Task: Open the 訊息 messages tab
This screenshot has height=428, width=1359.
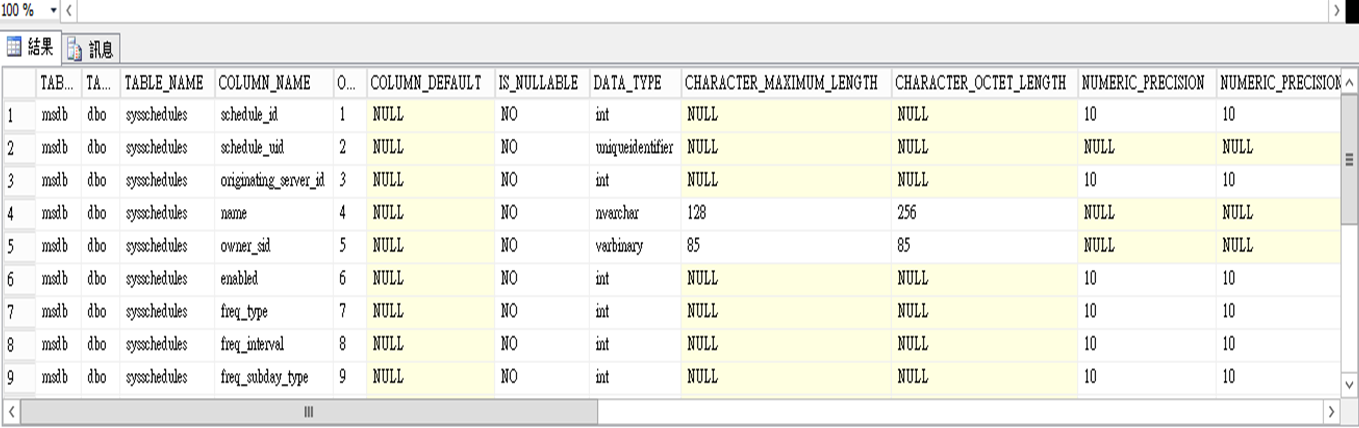Action: coord(91,48)
